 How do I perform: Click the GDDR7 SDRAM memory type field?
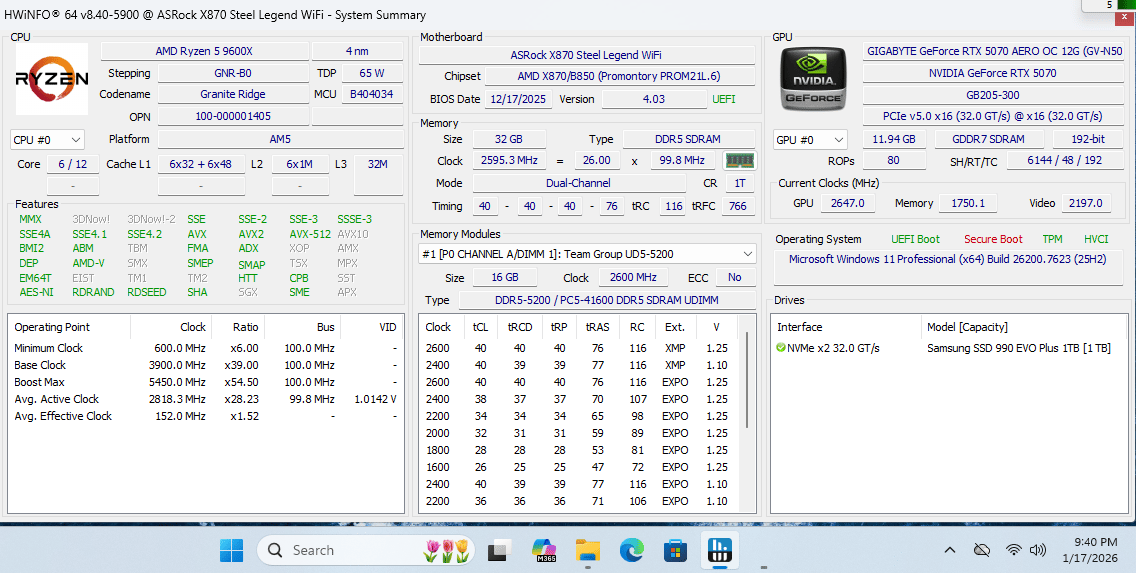[990, 139]
